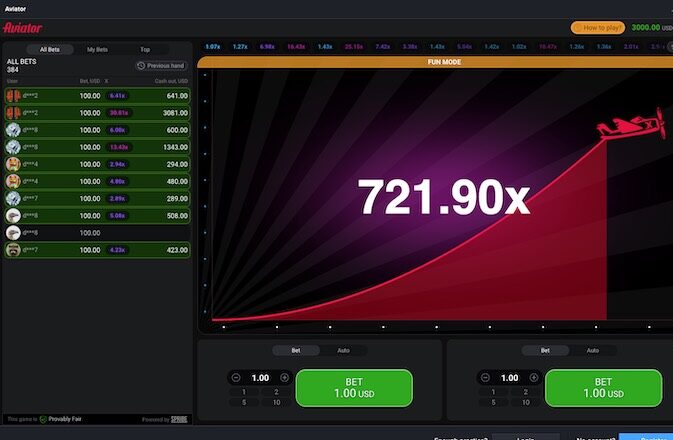Click the 30.81x multiplier badge in bets list
Screen dimensions: 673x440
pyautogui.click(x=119, y=113)
